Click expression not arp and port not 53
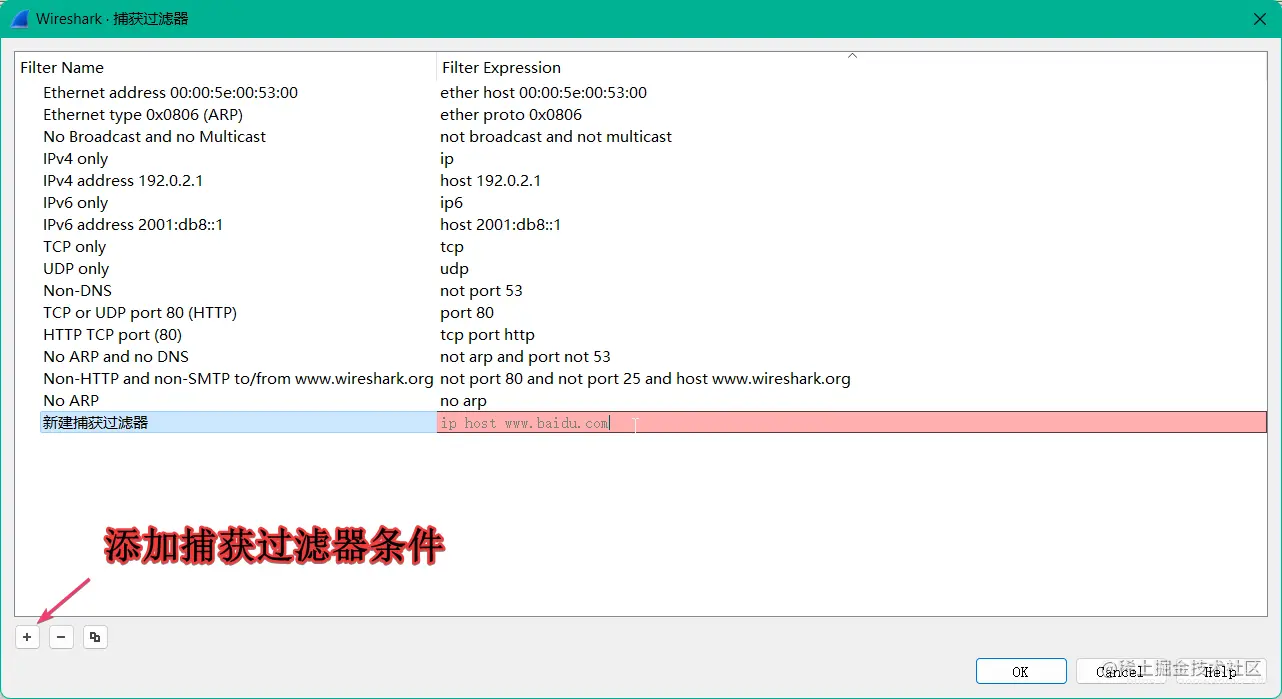Screen dimensions: 1282x699 [x=525, y=357]
